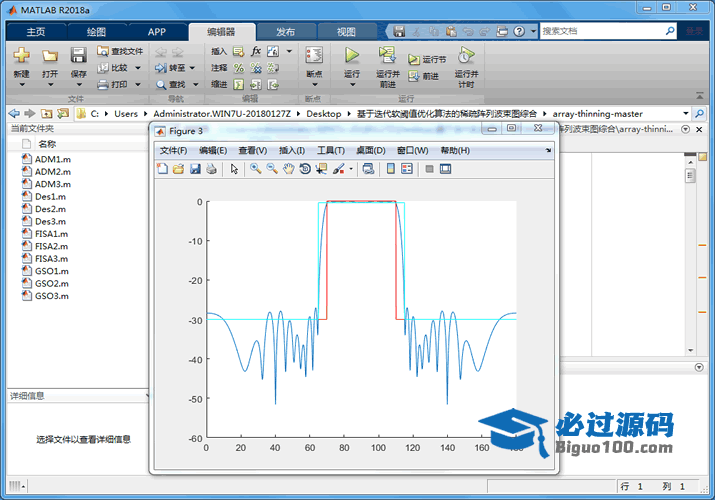Click the Zoom In tool in Figure 3

[x=255, y=169]
